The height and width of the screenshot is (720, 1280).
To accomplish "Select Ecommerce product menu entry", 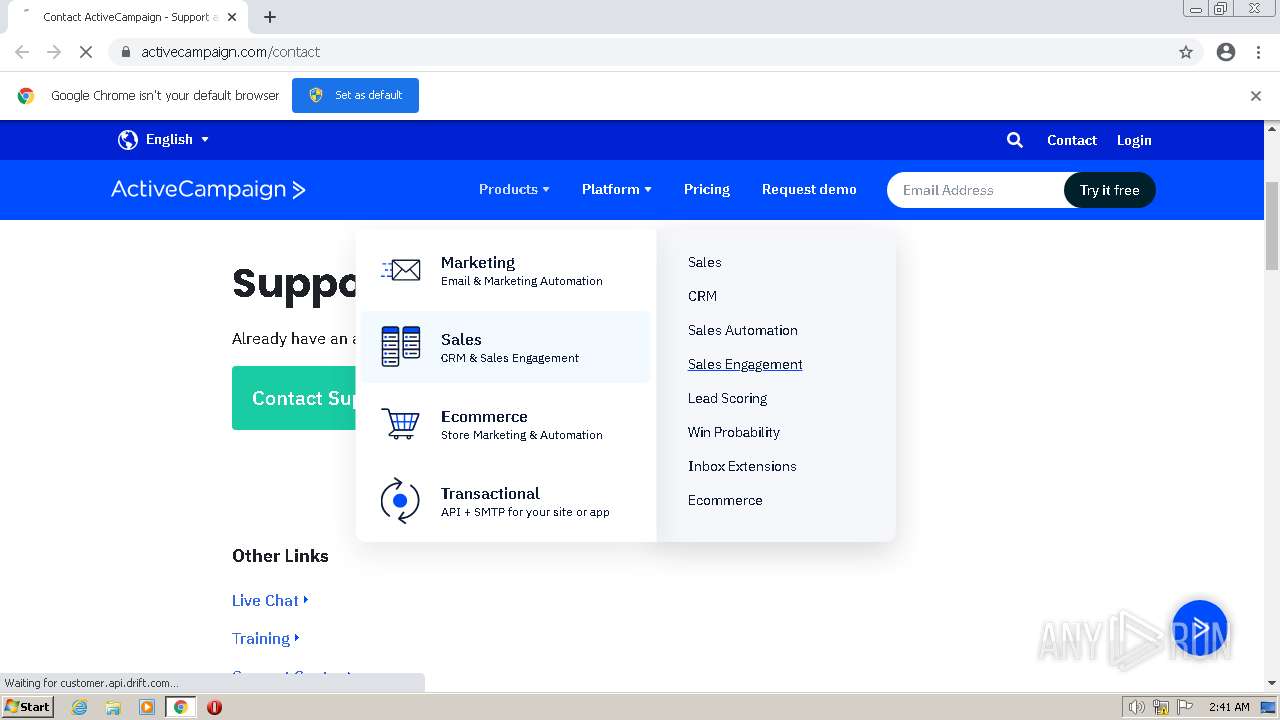I will (506, 424).
